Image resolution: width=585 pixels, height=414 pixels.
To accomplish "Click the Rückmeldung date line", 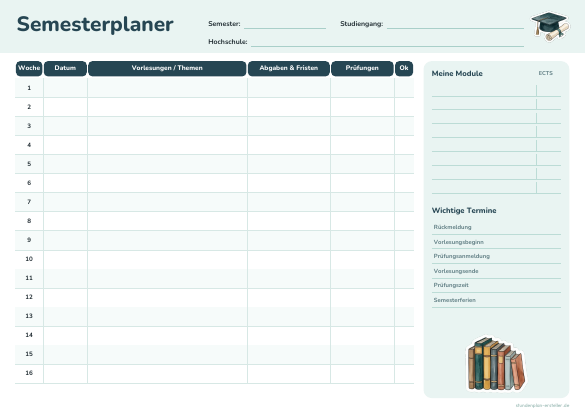I will [x=496, y=228].
